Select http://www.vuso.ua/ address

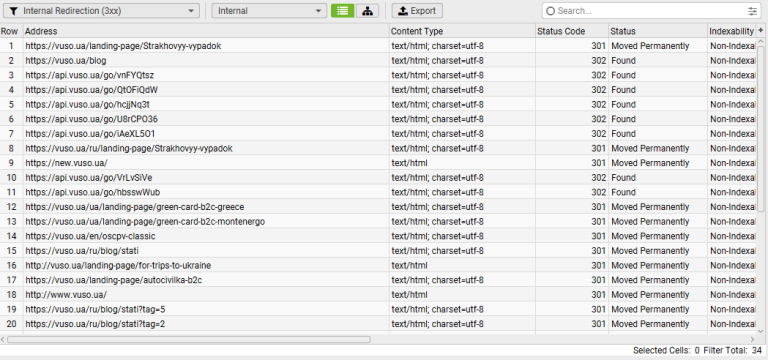point(206,295)
